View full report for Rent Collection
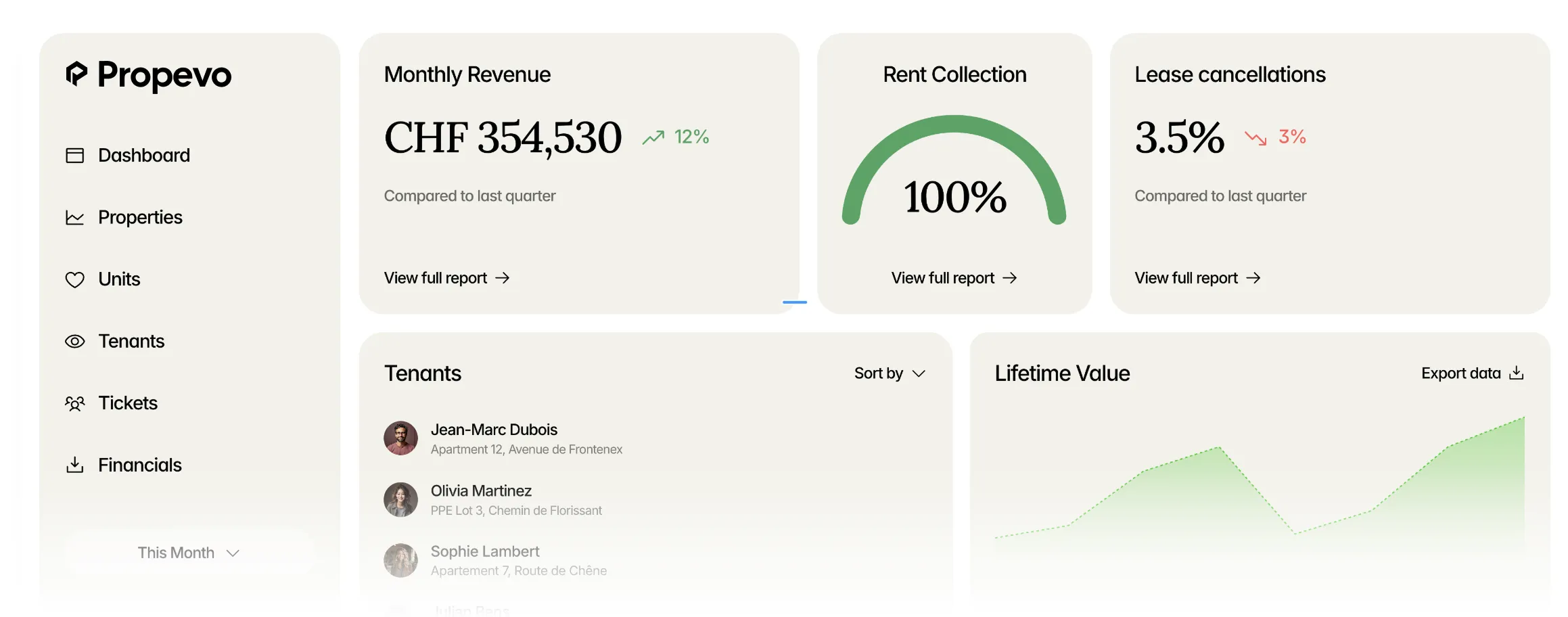Viewport: 1568px width, 617px height. point(953,277)
